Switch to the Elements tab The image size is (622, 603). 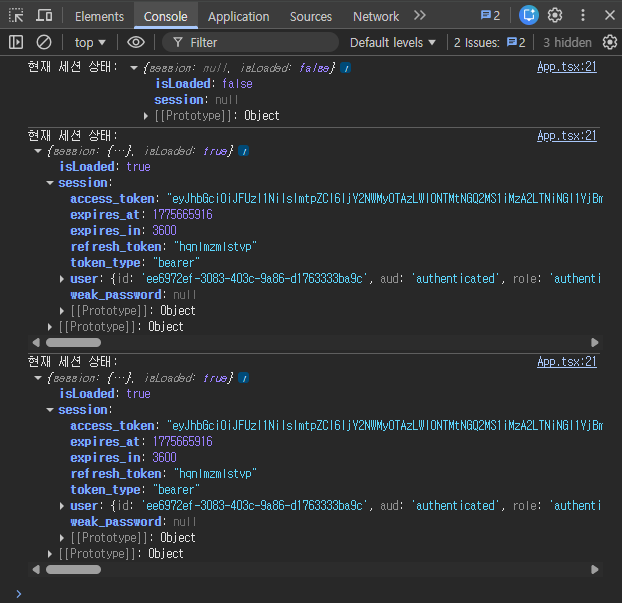point(99,16)
